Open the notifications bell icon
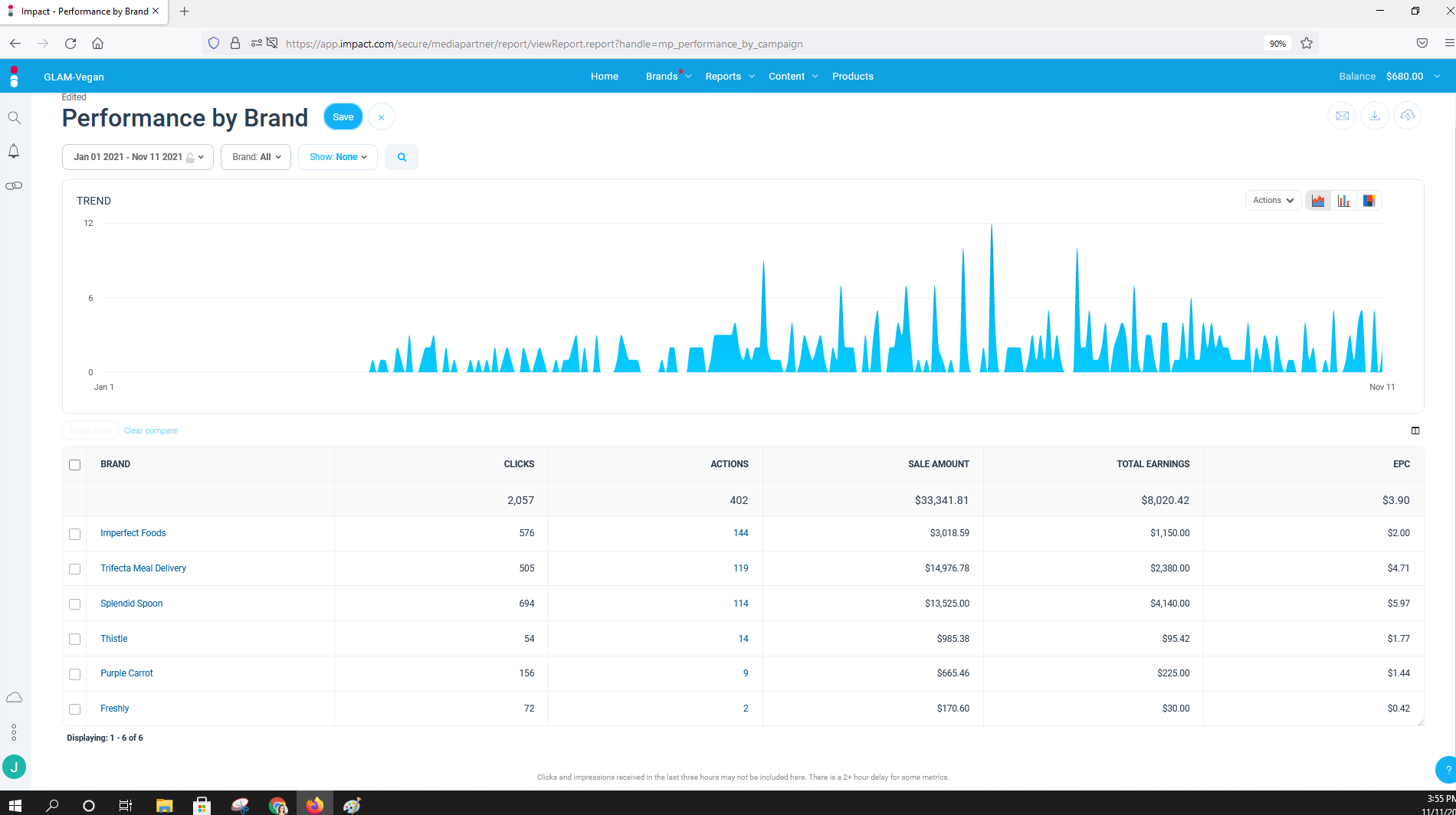The width and height of the screenshot is (1456, 815). pyautogui.click(x=14, y=151)
